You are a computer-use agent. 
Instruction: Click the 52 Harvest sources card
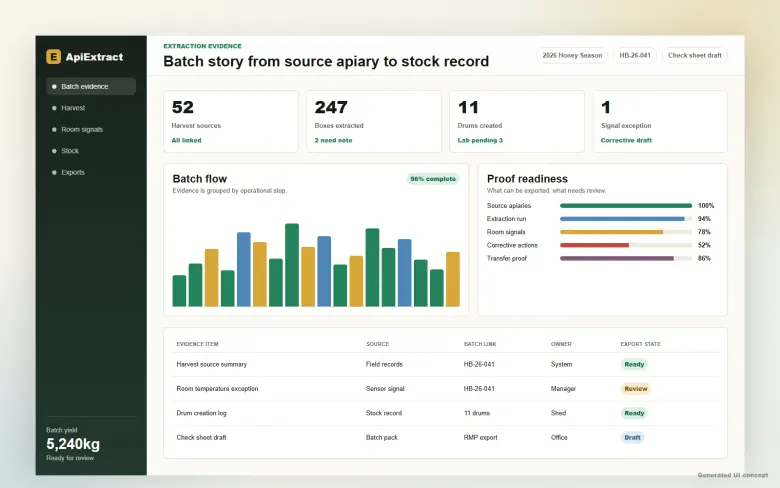pyautogui.click(x=231, y=121)
